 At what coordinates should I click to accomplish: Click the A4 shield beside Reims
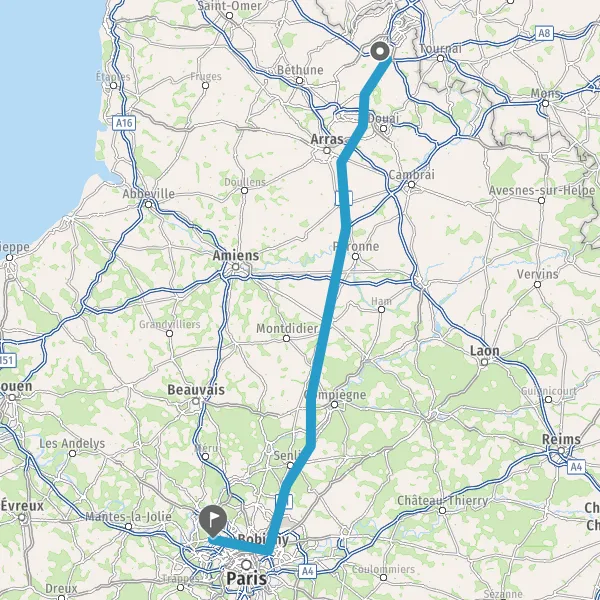(576, 467)
